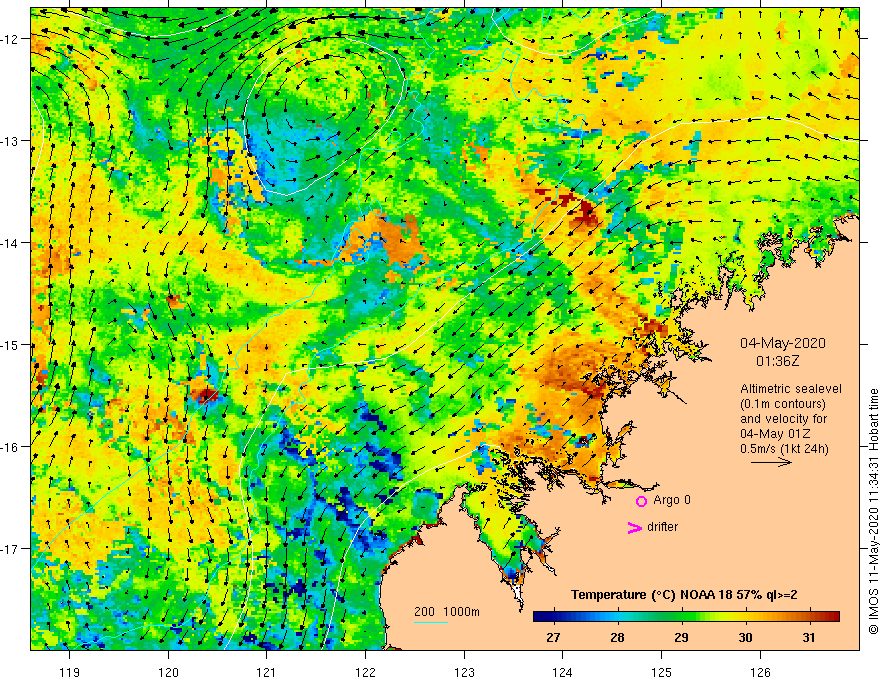Click longitude label 122 on bottom axis

tap(365, 672)
